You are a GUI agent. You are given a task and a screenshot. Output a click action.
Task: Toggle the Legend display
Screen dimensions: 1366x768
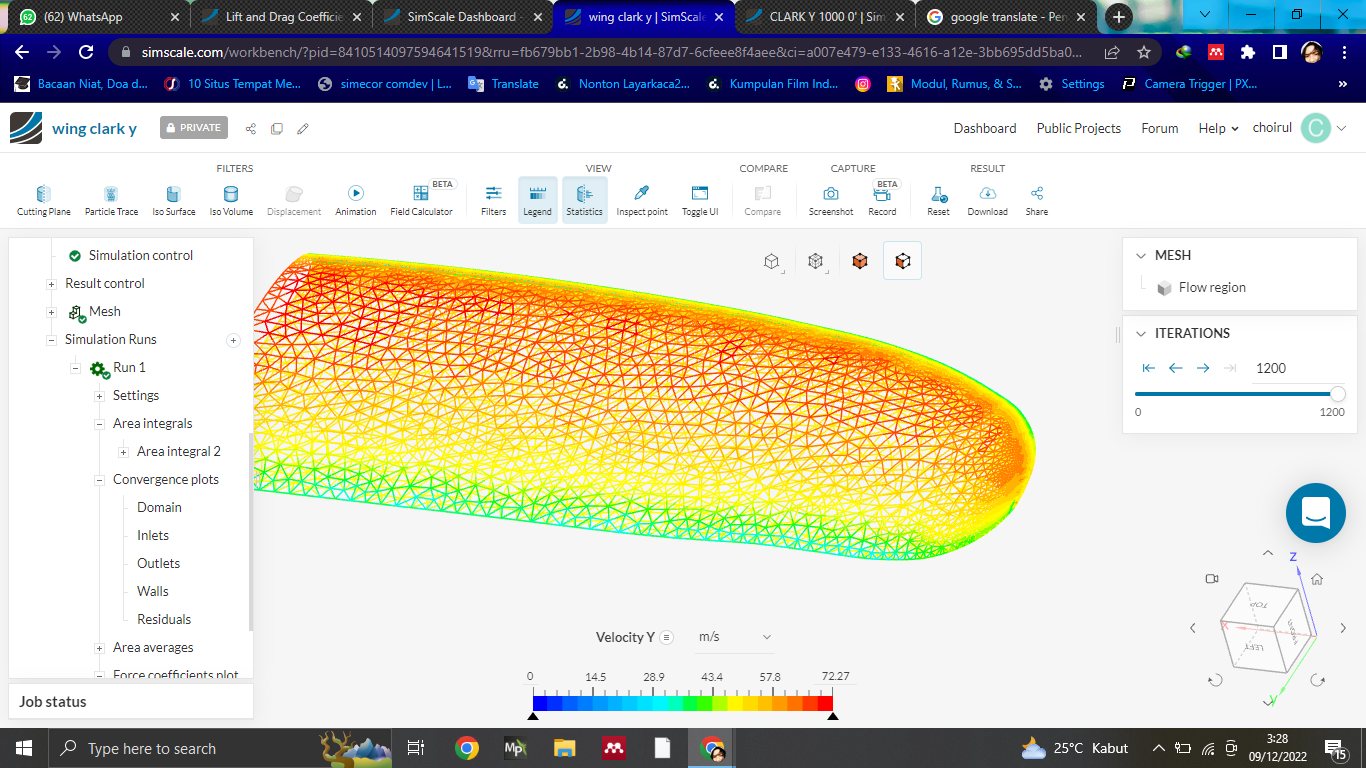pyautogui.click(x=537, y=200)
